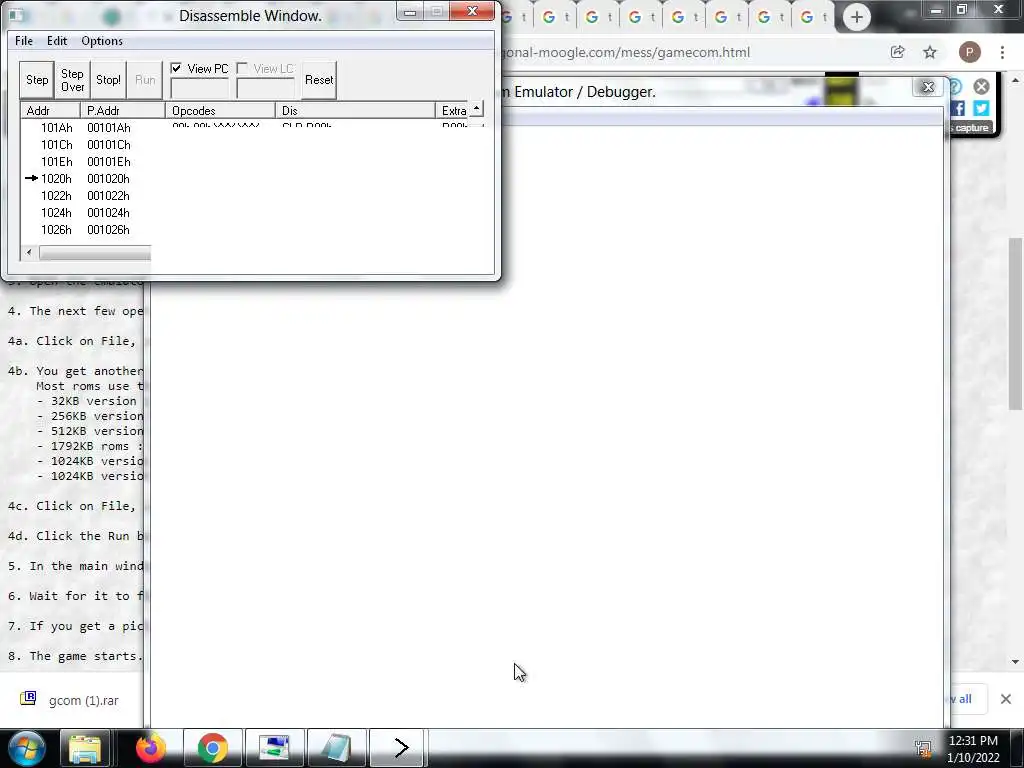Screen dimensions: 1024x768
Task: Toggle the View PC checkbox
Action: (176, 68)
